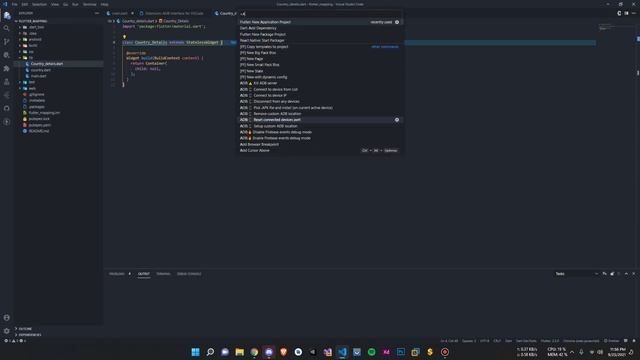640x360 pixels.
Task: Open the Help menu
Action: click(x=104, y=4)
